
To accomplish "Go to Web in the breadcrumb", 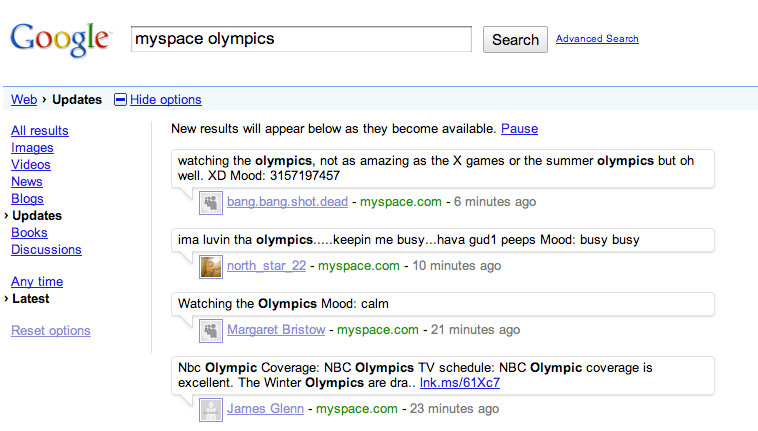I will point(24,100).
